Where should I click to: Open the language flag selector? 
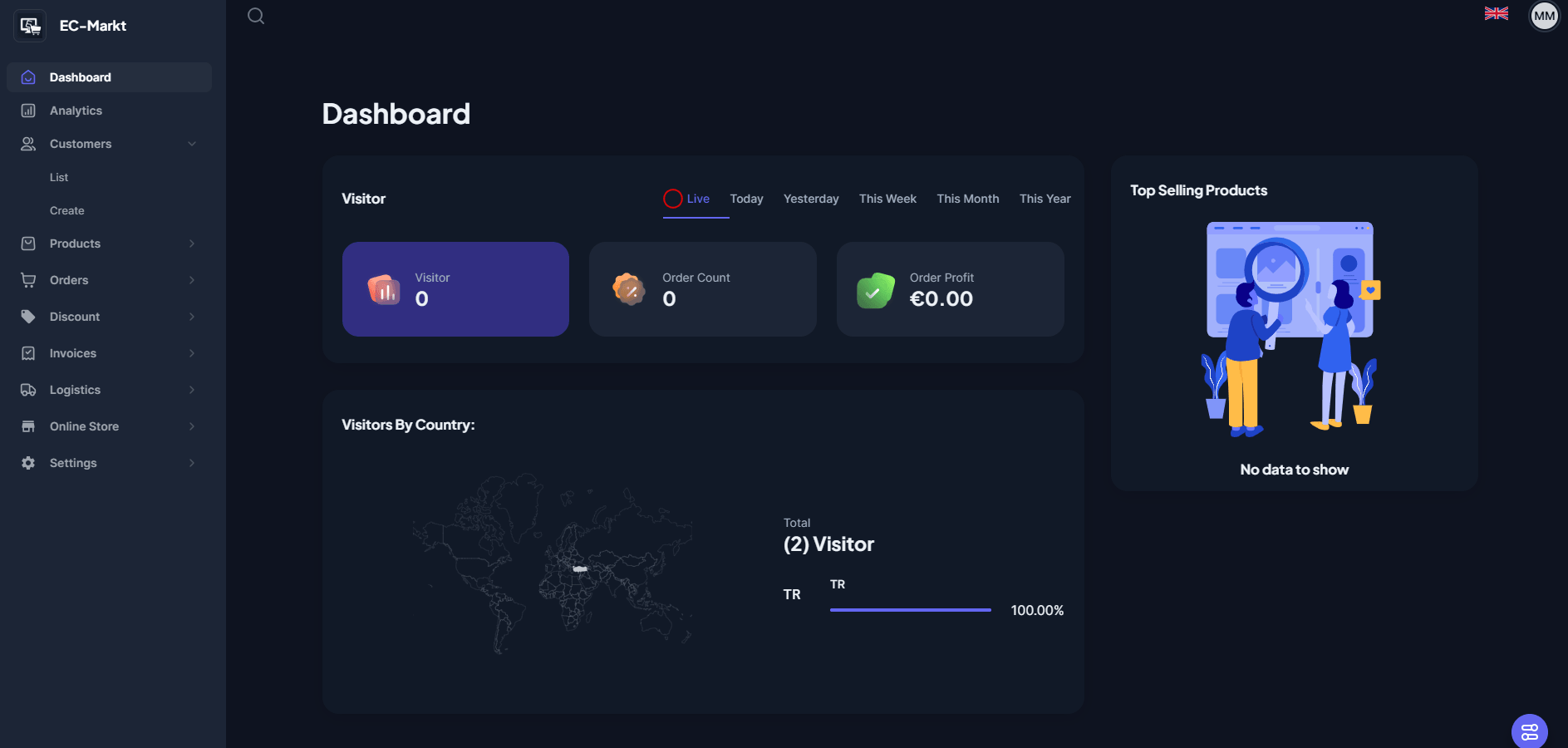point(1496,13)
